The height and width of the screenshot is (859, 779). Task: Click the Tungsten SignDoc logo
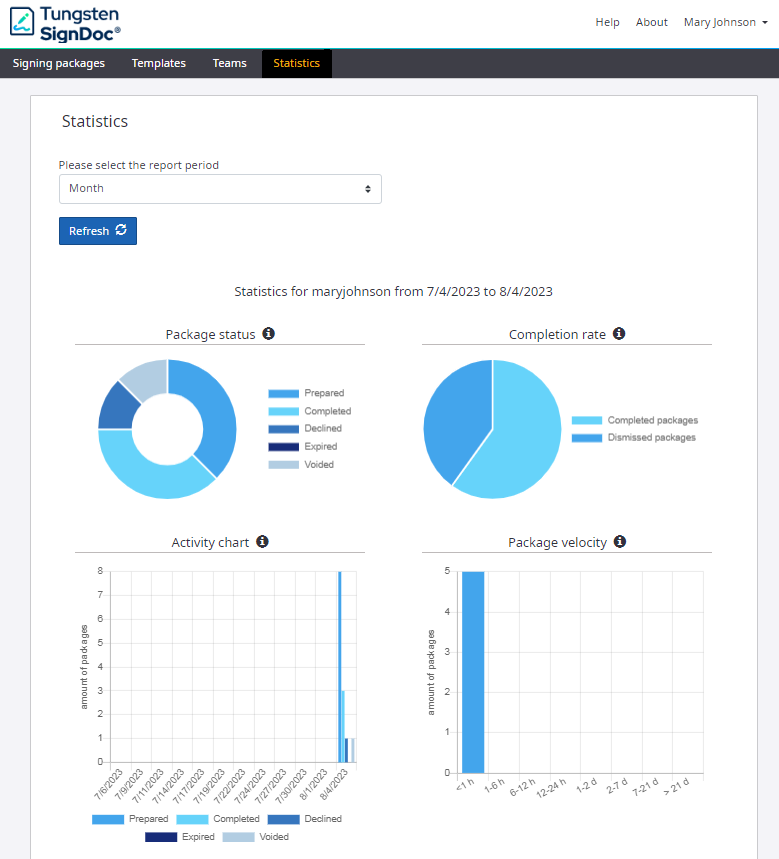tap(66, 22)
